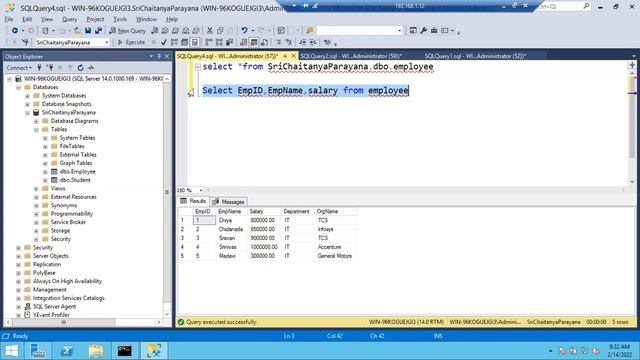This screenshot has height=360, width=640.
Task: Toggle Include Client Statistics icon
Action: [229, 42]
